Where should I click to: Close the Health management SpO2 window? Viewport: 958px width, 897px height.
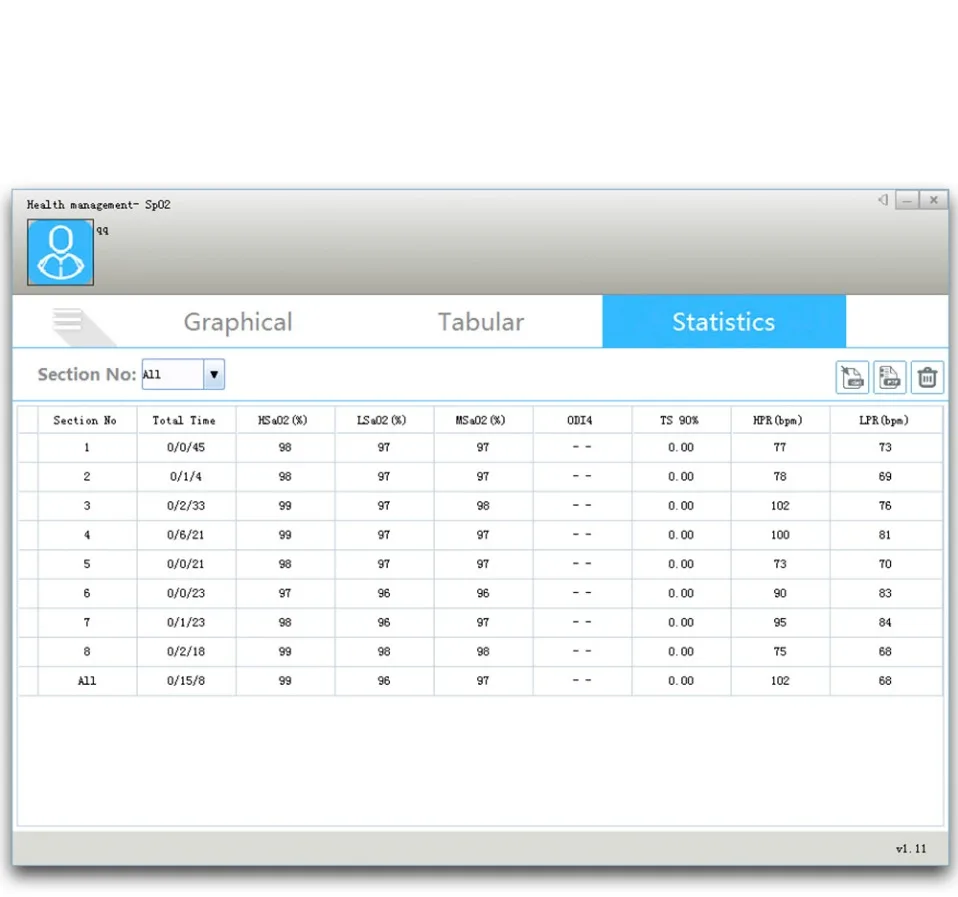934,200
